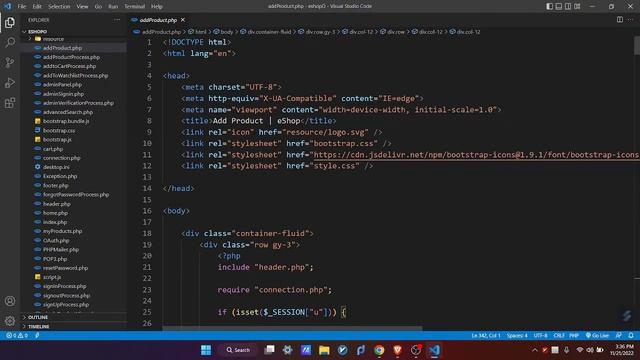This screenshot has height=360, width=640.
Task: Open addProductProcess.php in explorer
Action: click(71, 57)
